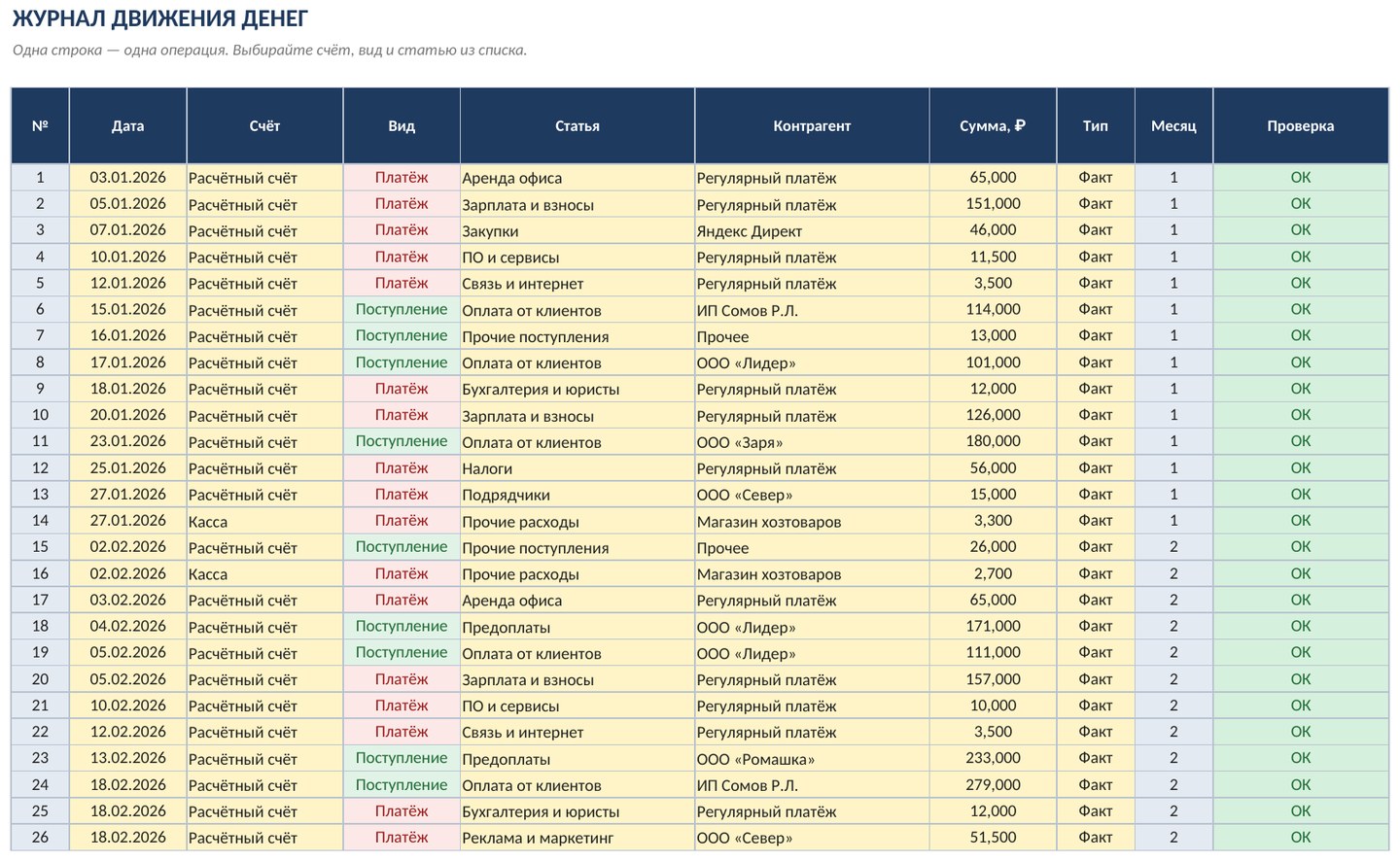Viewport: 1400px width, 861px height.
Task: Select the «Касса» cell in row 14
Action: pyautogui.click(x=264, y=521)
